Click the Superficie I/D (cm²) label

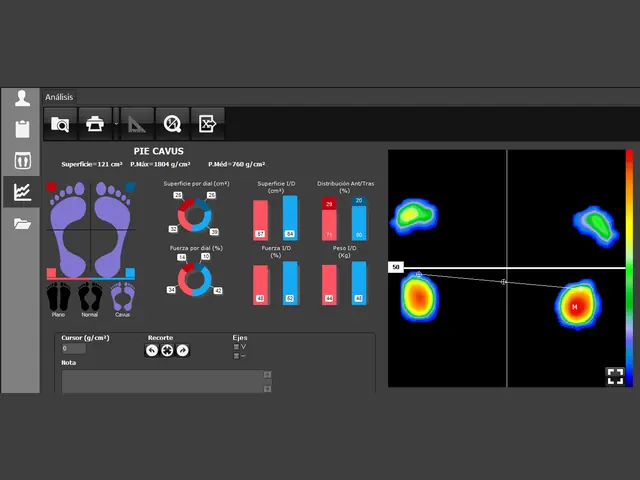(276, 187)
